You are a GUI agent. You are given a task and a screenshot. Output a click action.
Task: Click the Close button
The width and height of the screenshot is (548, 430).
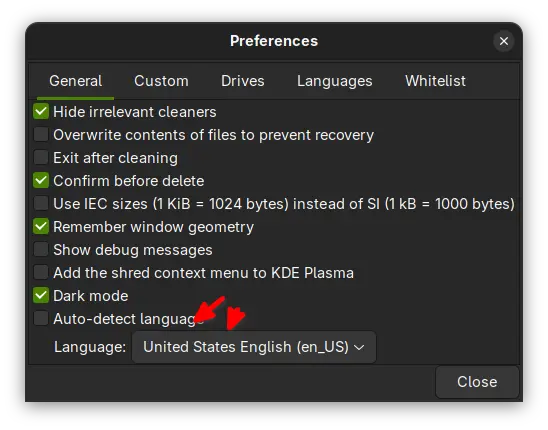(477, 382)
